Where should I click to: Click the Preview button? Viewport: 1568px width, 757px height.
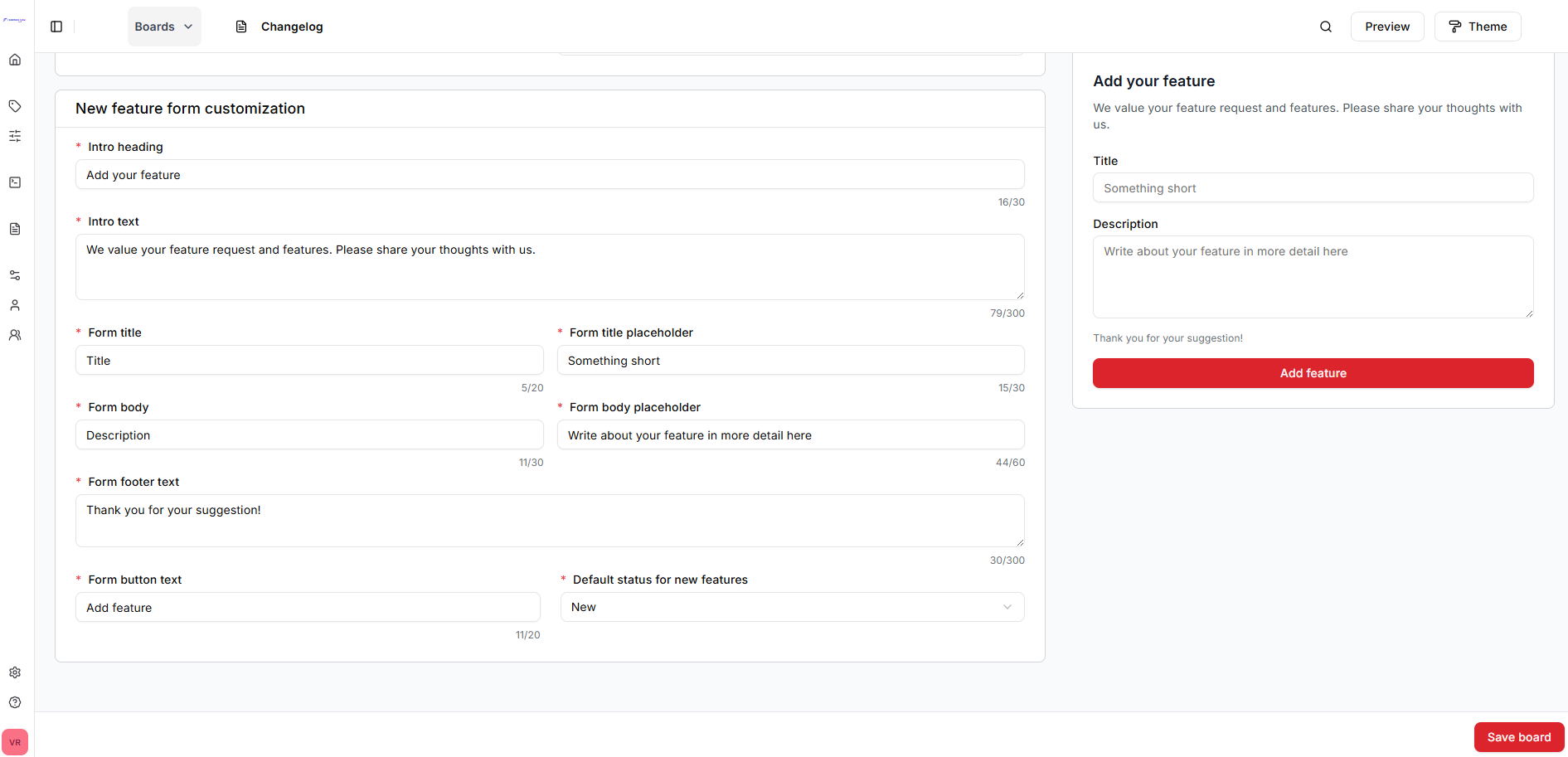pyautogui.click(x=1386, y=26)
